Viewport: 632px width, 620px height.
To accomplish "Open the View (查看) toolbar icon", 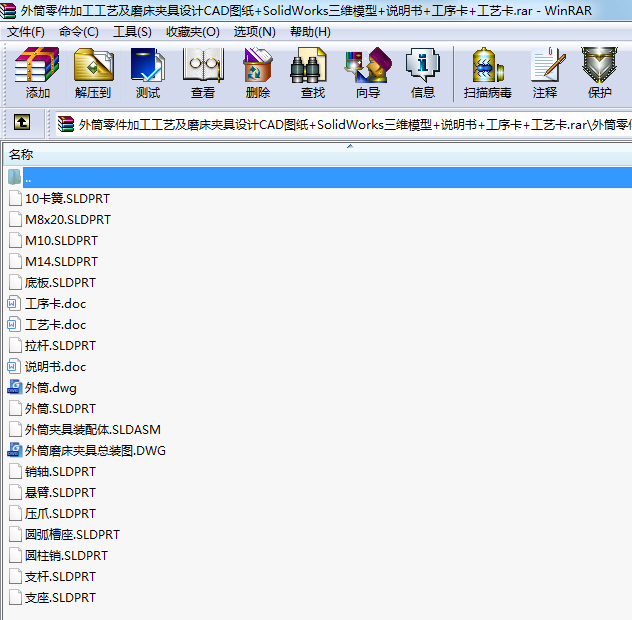I will tap(203, 65).
